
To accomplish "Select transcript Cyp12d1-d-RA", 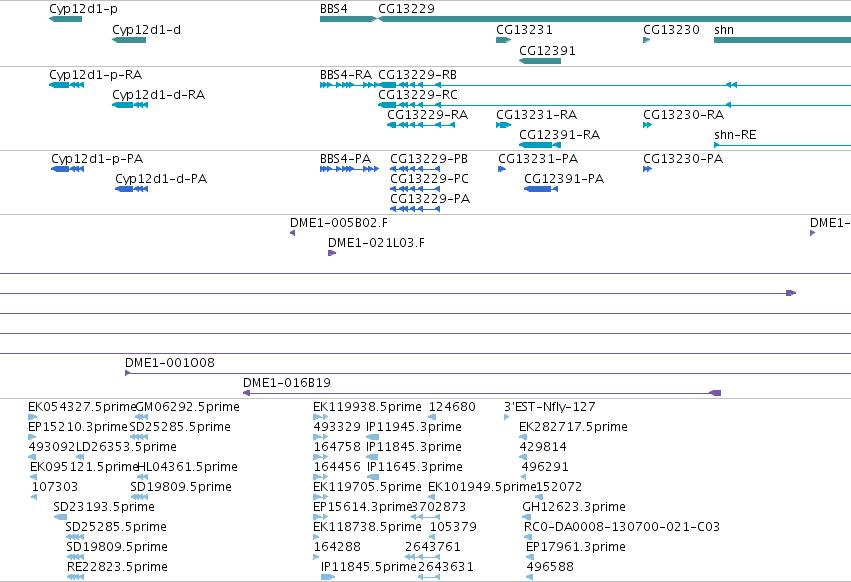I will tap(130, 105).
